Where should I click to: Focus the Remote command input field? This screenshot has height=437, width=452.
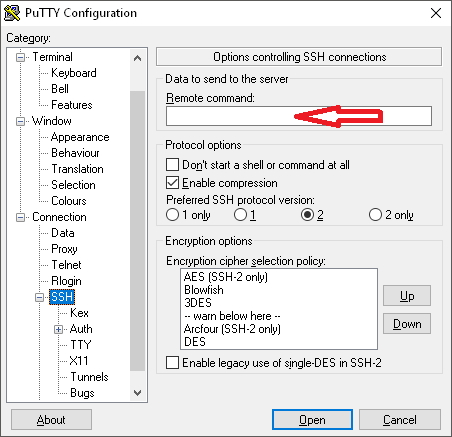299,116
